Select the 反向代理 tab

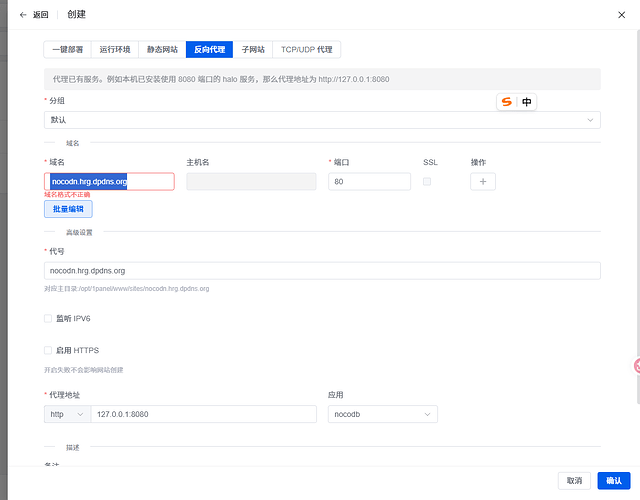coord(209,49)
